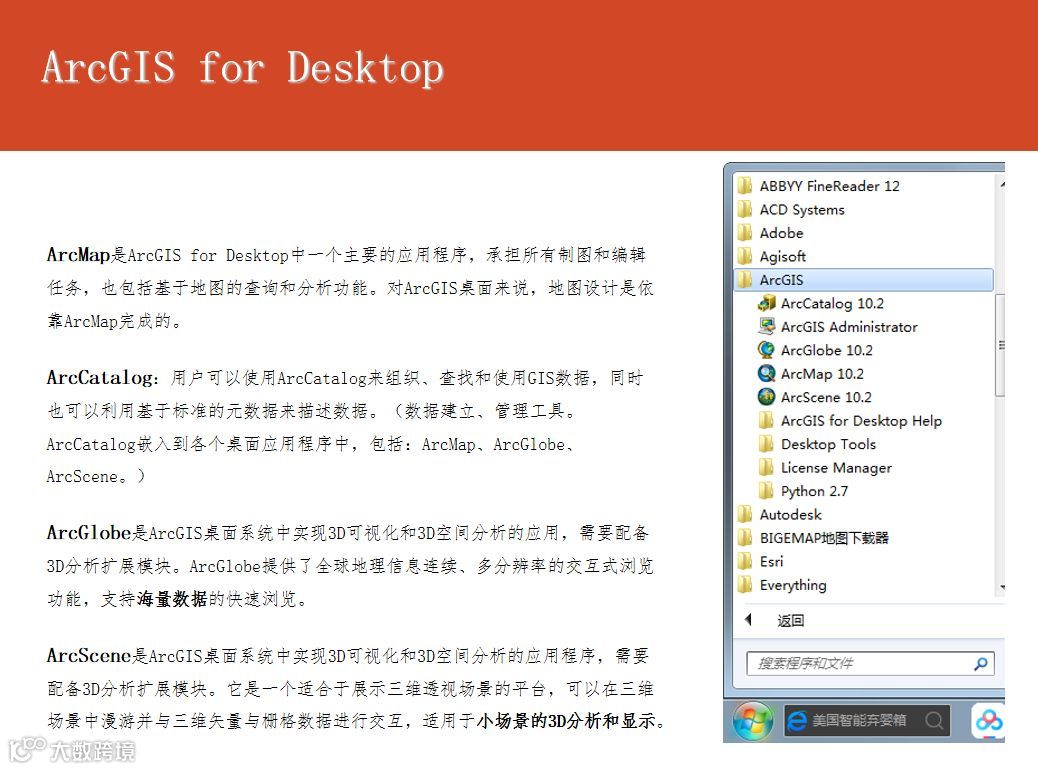Screen dimensions: 1038x770
Task: Open ArcGIS Administrator in the Start menu
Action: pyautogui.click(x=837, y=326)
